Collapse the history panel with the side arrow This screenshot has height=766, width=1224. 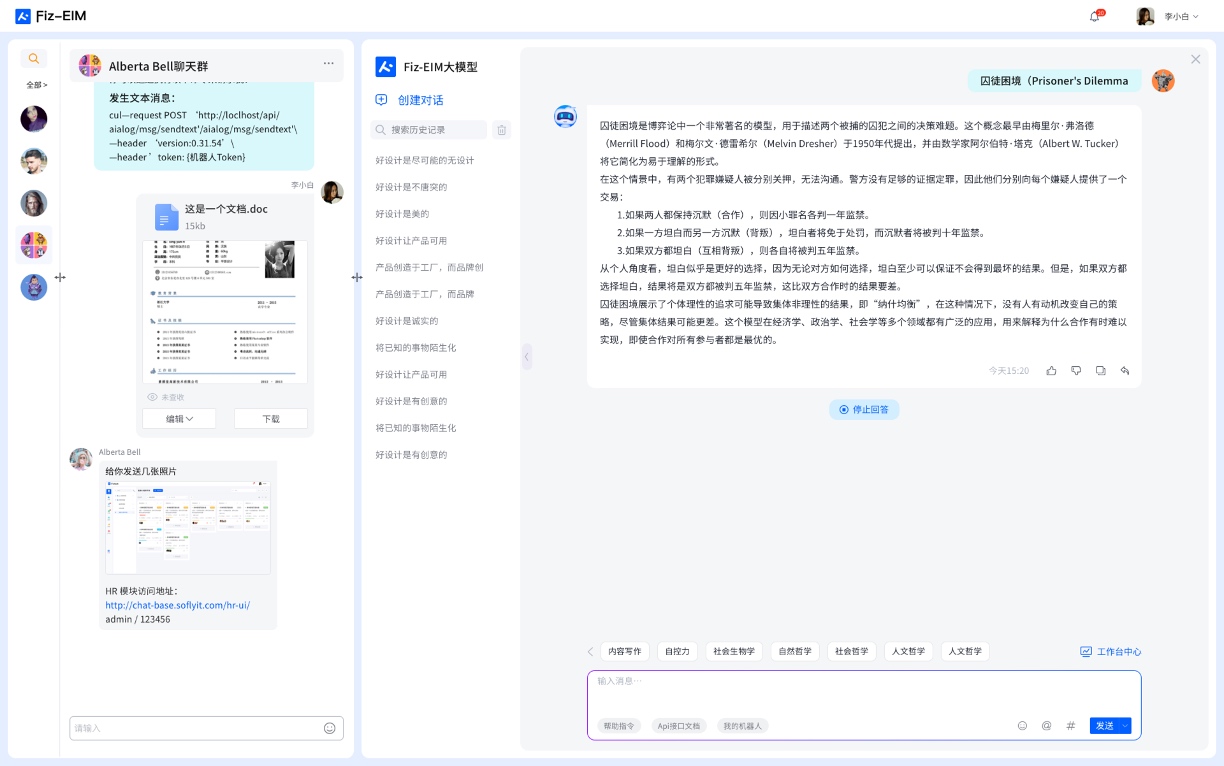pos(526,357)
